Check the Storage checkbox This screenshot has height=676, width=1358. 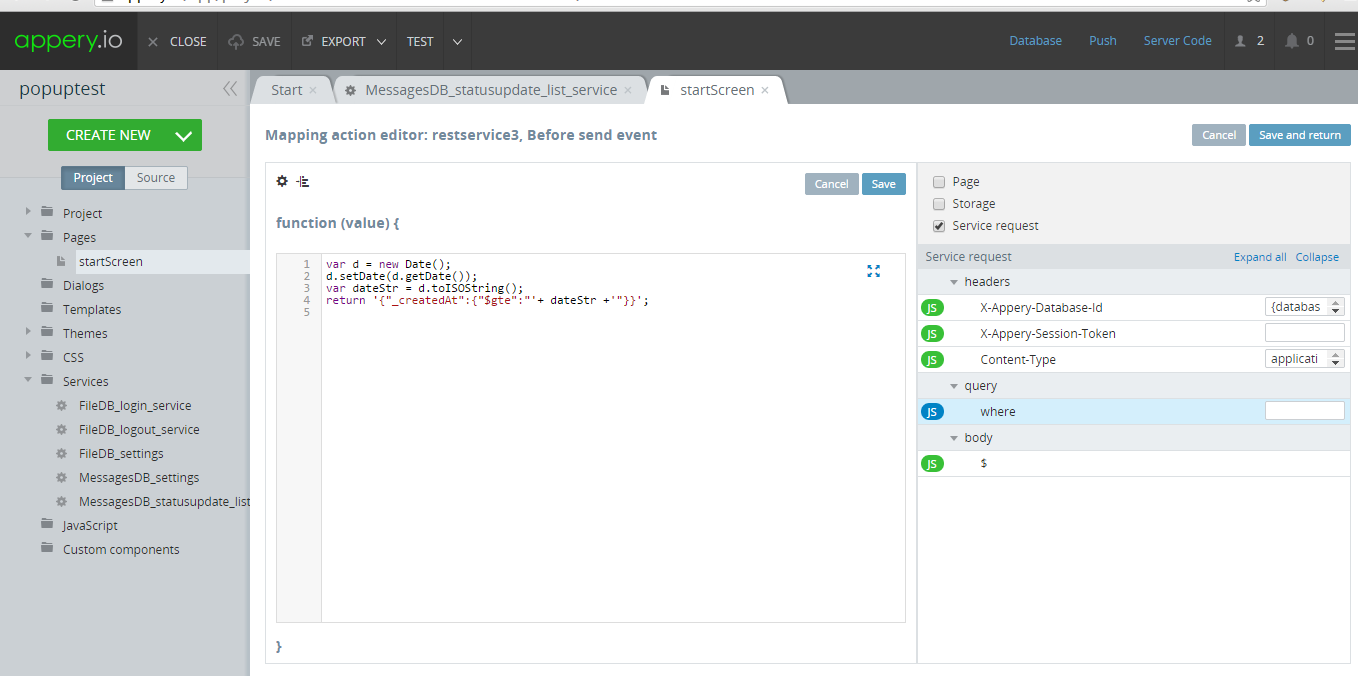pyautogui.click(x=939, y=204)
